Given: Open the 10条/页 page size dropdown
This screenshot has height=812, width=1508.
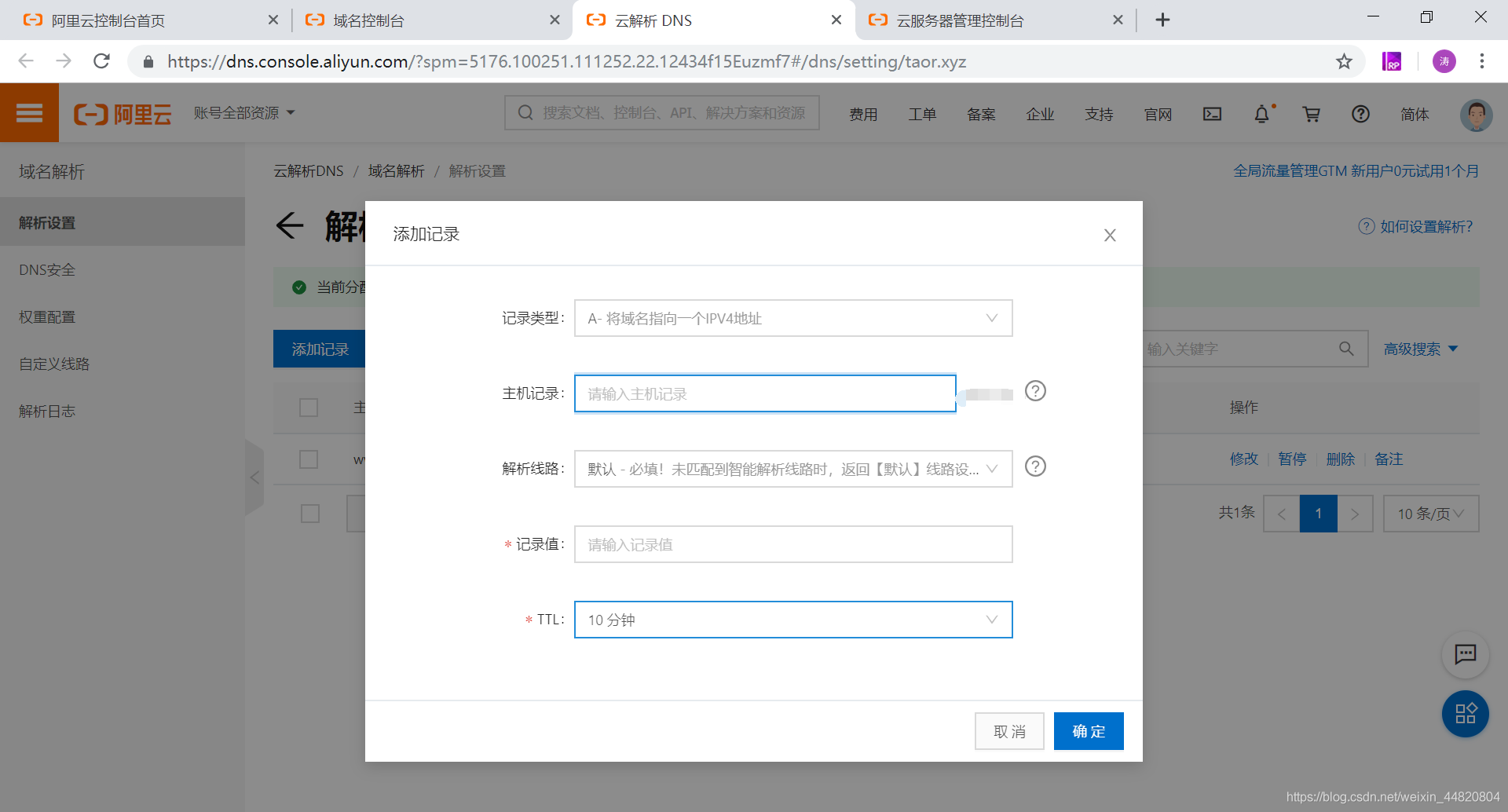Looking at the screenshot, I should coord(1430,513).
